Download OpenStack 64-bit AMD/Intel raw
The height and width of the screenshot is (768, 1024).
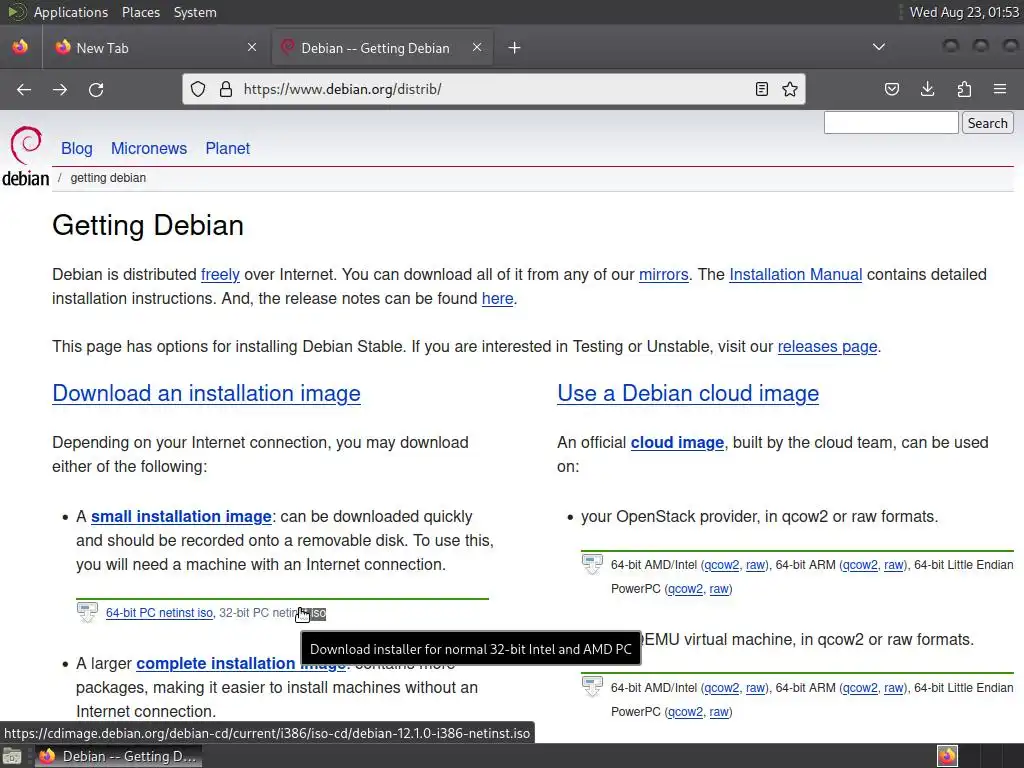click(x=755, y=565)
